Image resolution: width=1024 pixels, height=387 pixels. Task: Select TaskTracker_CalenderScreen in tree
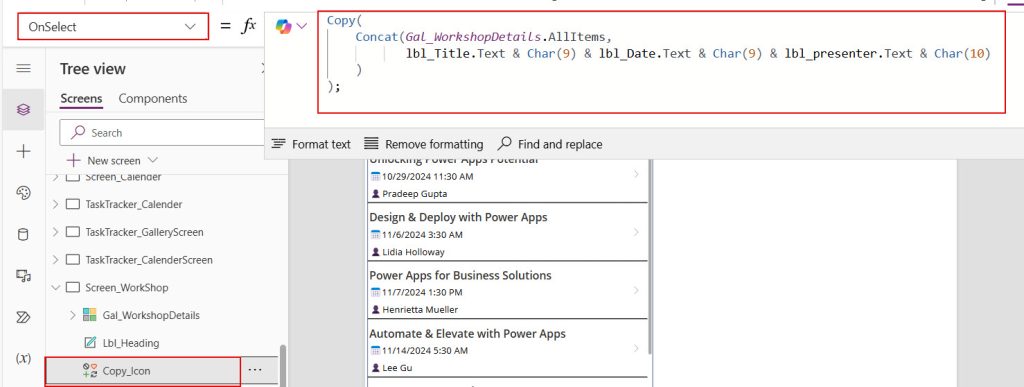pyautogui.click(x=149, y=260)
